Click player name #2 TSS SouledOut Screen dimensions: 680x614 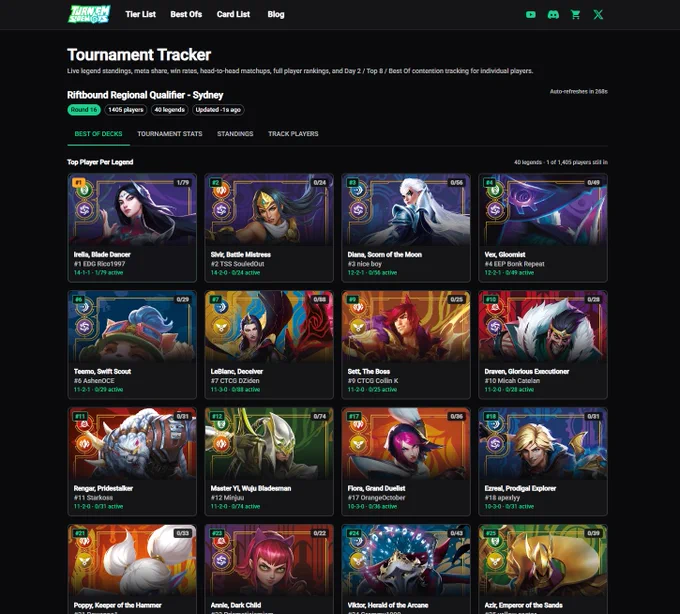[x=237, y=264]
